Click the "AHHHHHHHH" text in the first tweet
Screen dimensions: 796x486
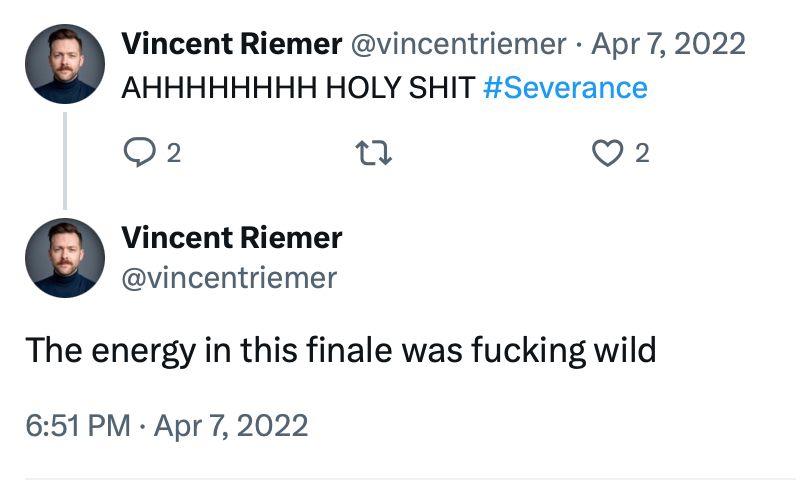tap(218, 88)
